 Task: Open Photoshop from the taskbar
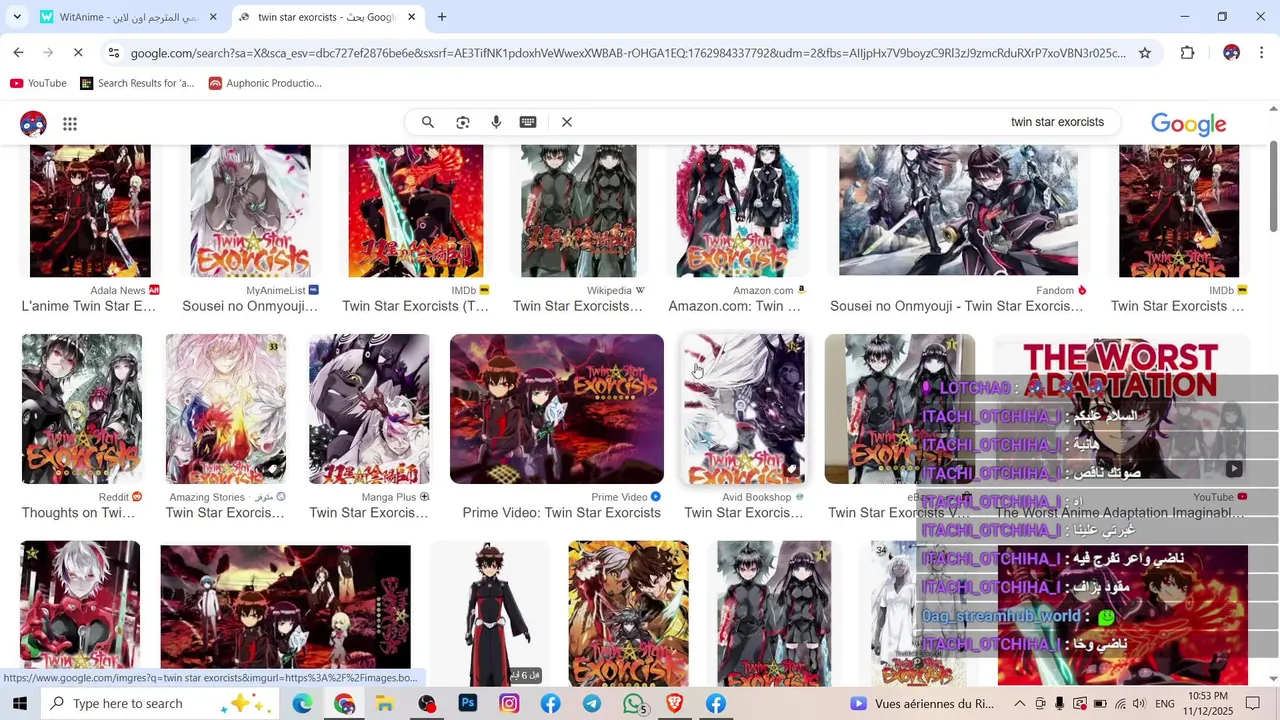[x=468, y=704]
